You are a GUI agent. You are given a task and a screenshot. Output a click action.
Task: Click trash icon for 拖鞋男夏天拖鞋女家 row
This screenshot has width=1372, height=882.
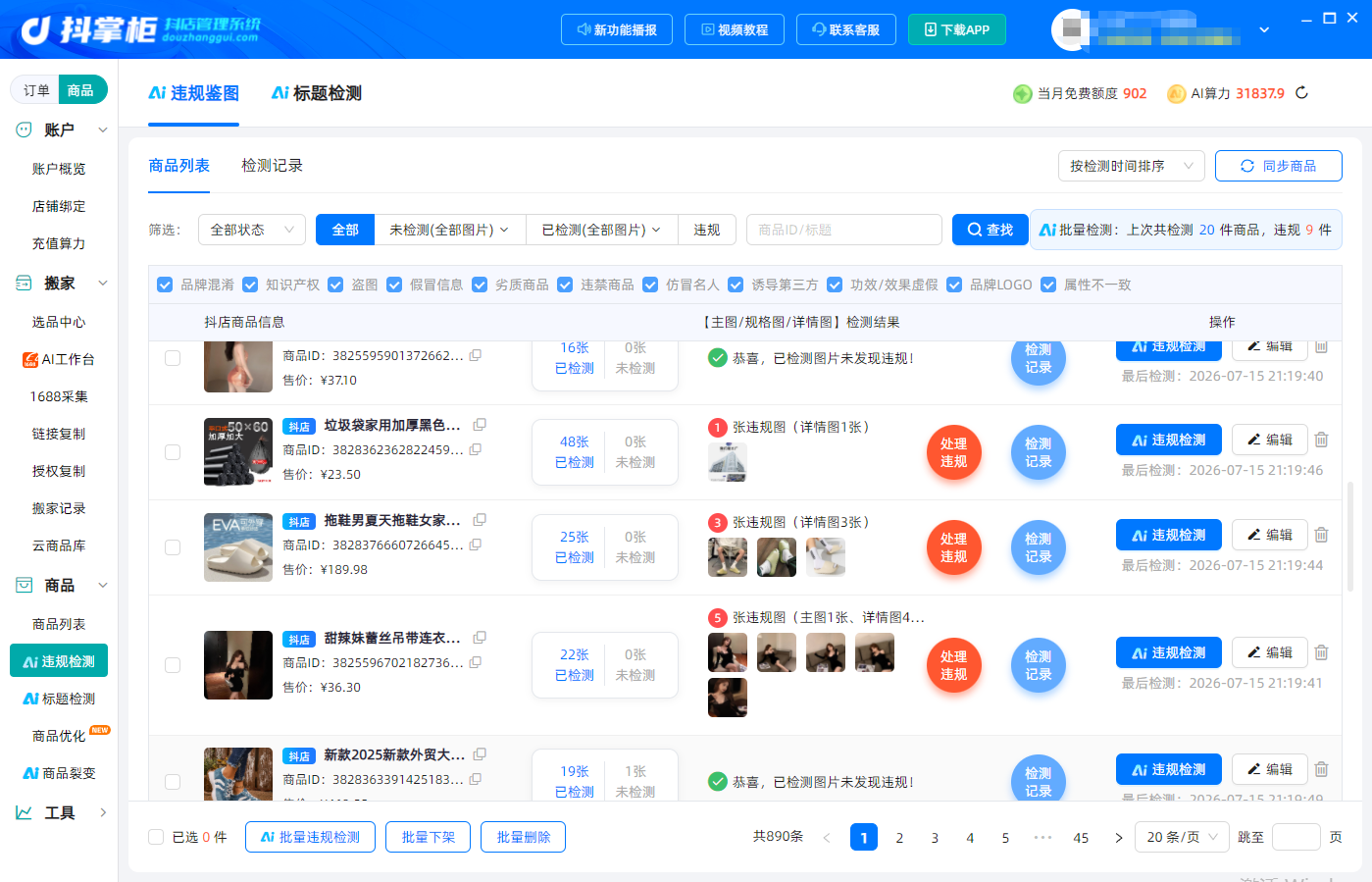[x=1321, y=535]
